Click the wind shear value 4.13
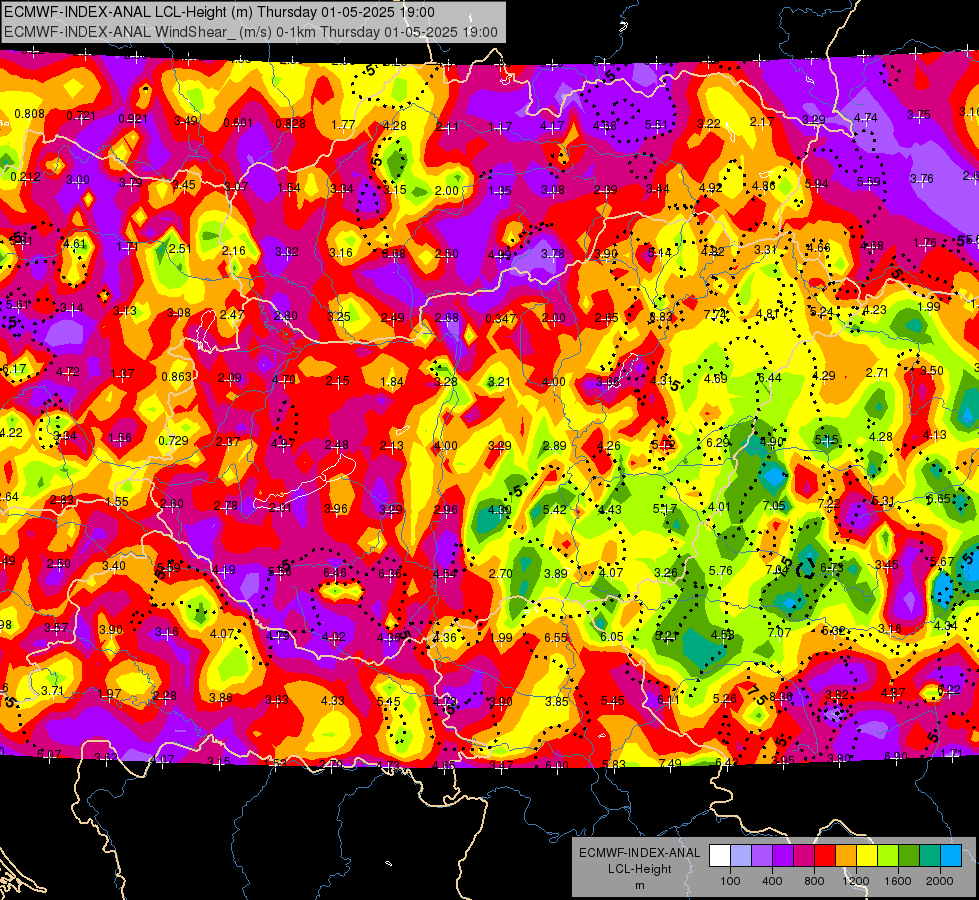979x900 pixels. tap(935, 435)
